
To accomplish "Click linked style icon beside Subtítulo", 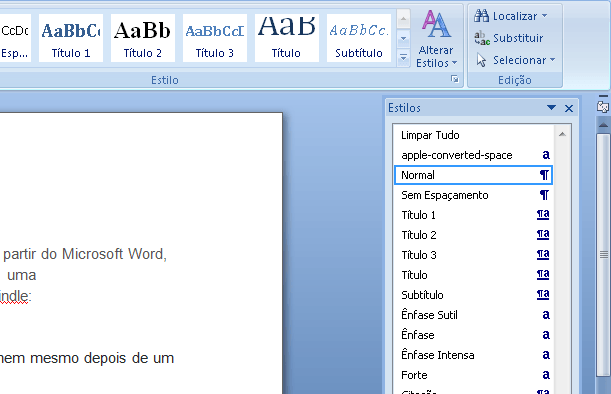I will click(543, 295).
